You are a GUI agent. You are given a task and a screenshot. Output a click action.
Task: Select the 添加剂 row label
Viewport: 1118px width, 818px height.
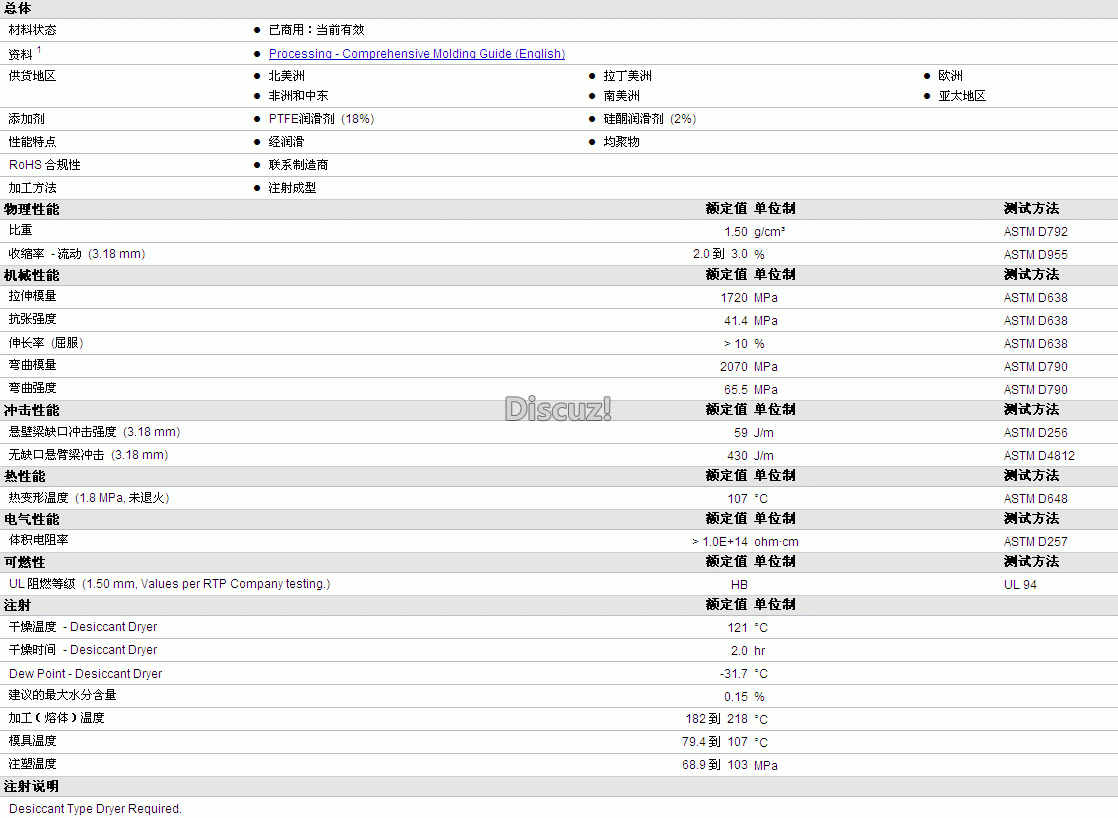[x=26, y=119]
